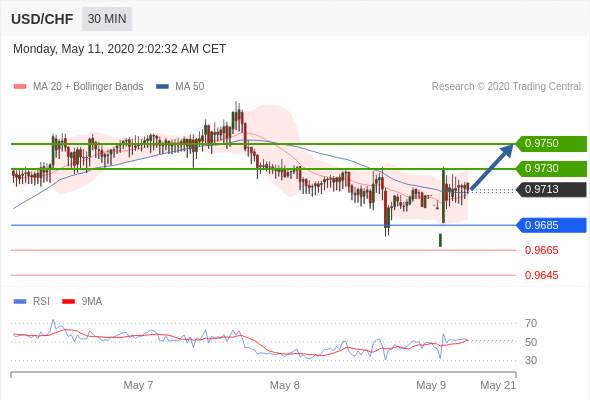Click the USD/CHF pair title
This screenshot has width=590, height=400.
(42, 19)
